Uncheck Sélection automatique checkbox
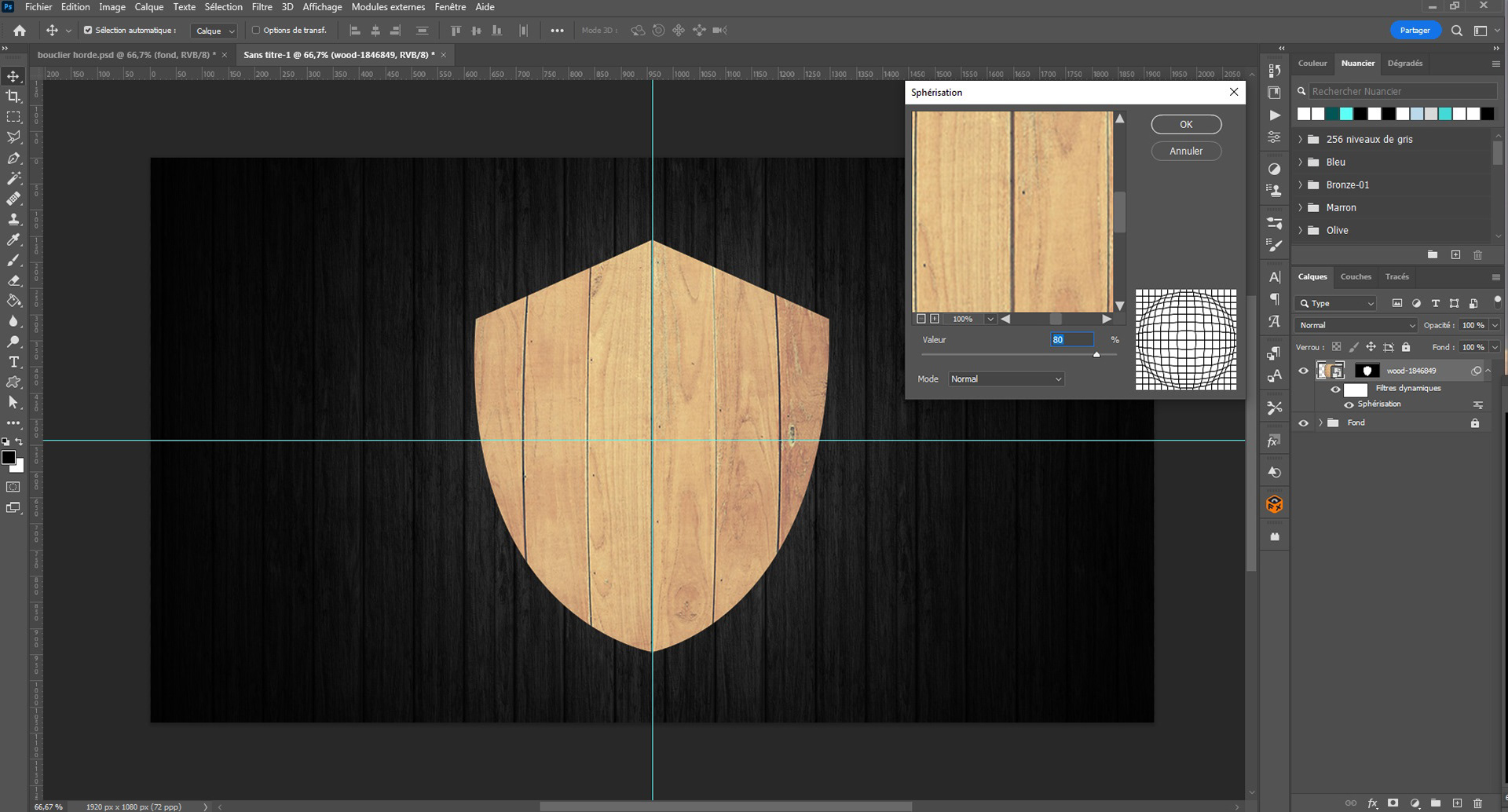This screenshot has height=812, width=1508. pyautogui.click(x=88, y=31)
